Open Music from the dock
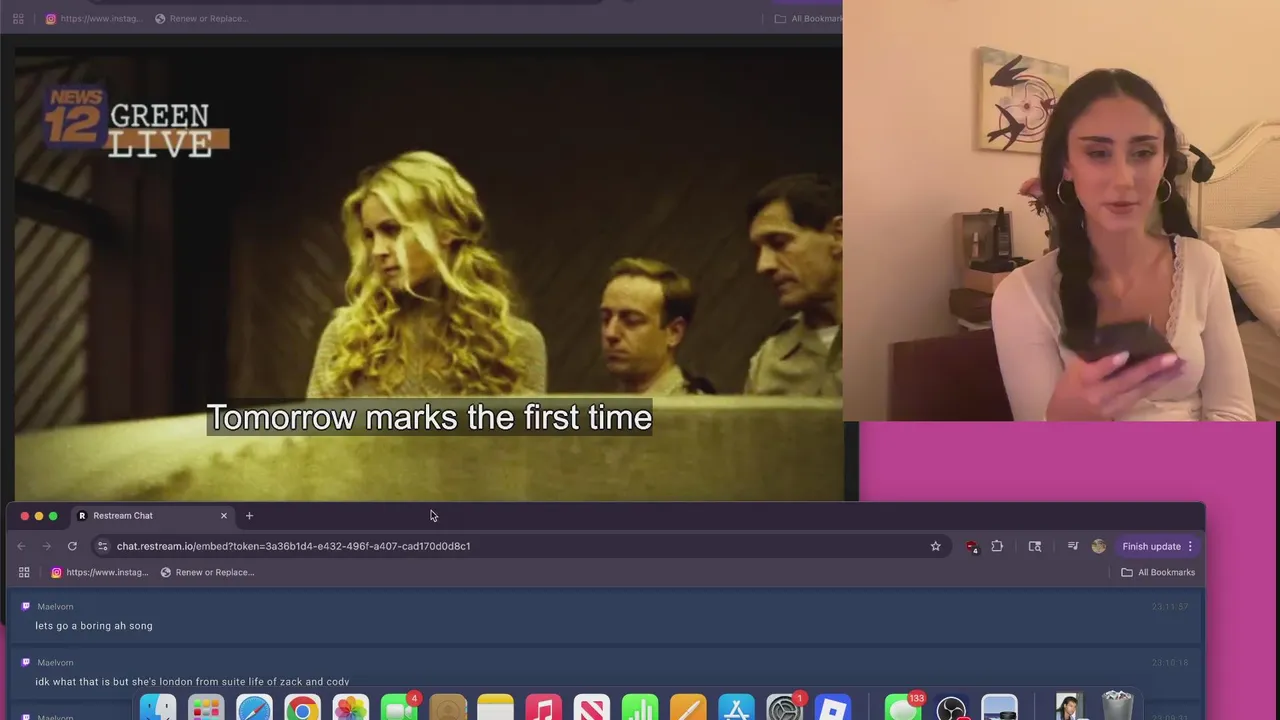1280x720 pixels. pyautogui.click(x=543, y=709)
